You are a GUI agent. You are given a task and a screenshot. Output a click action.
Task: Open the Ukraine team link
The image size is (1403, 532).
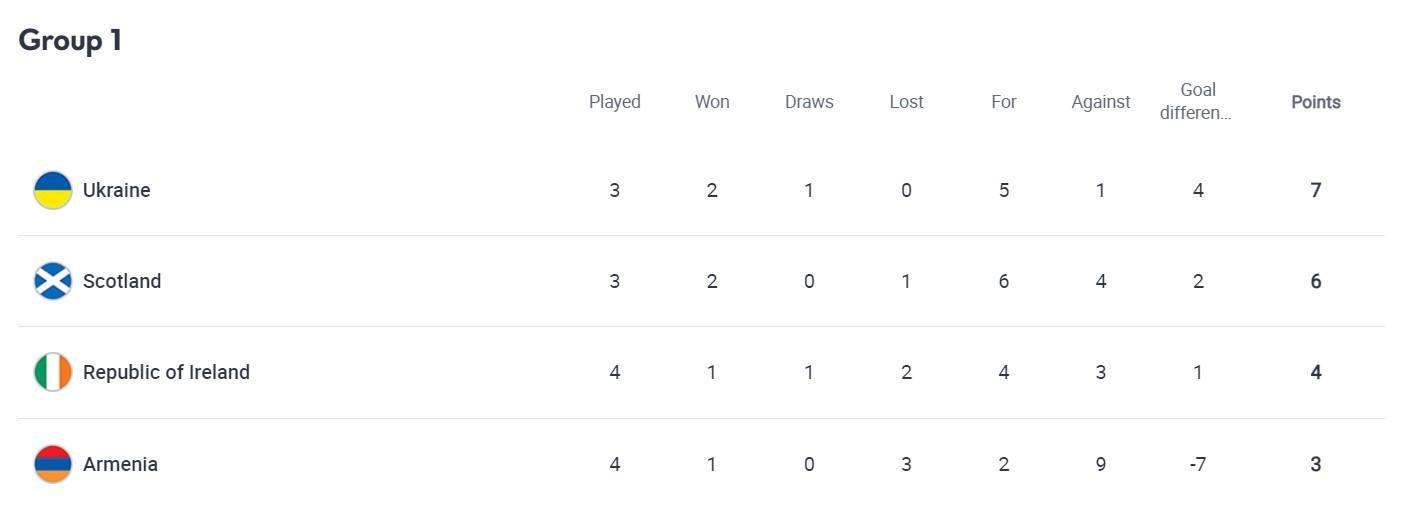tap(116, 190)
